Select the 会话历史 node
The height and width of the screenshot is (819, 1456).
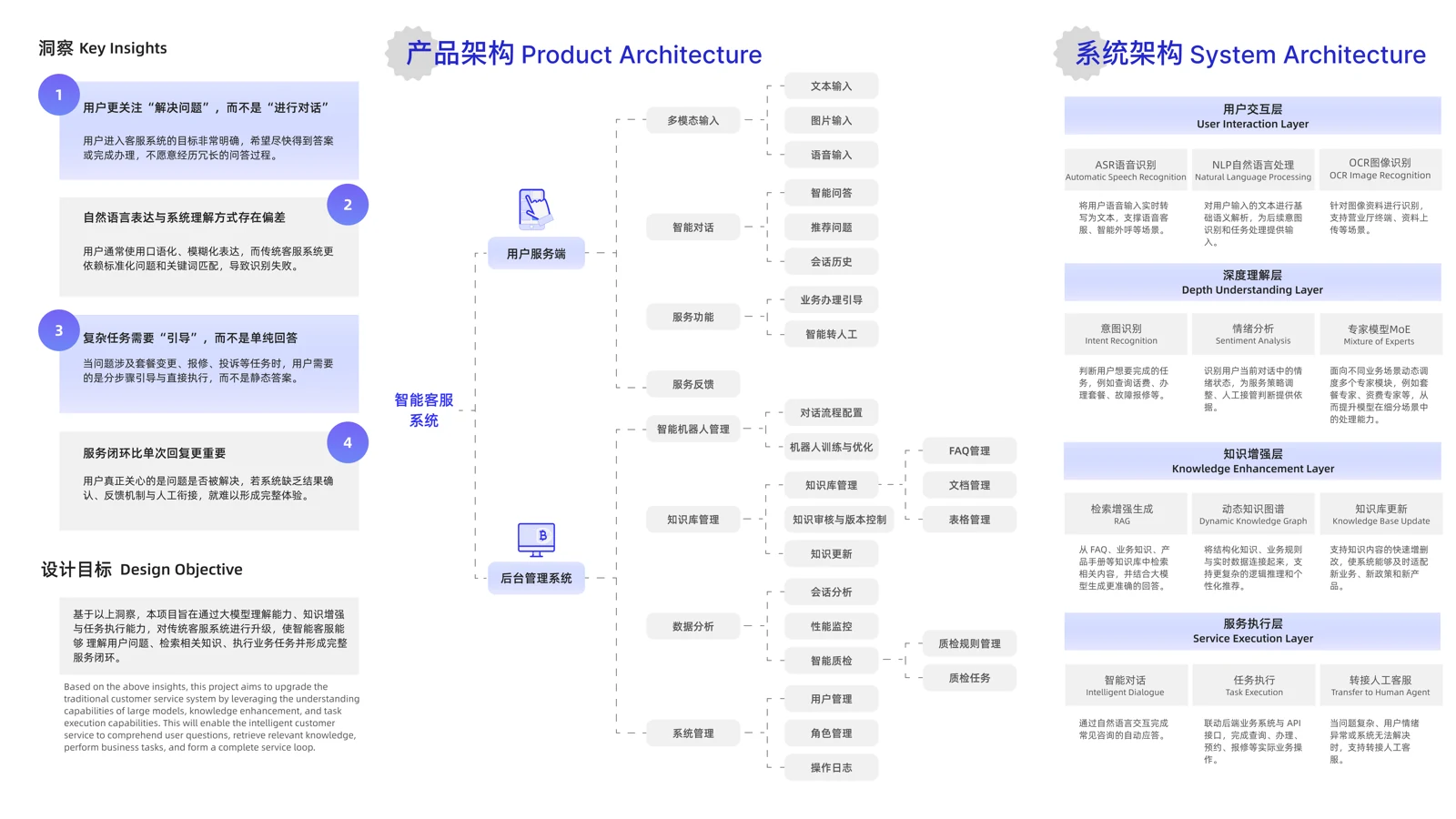831,262
